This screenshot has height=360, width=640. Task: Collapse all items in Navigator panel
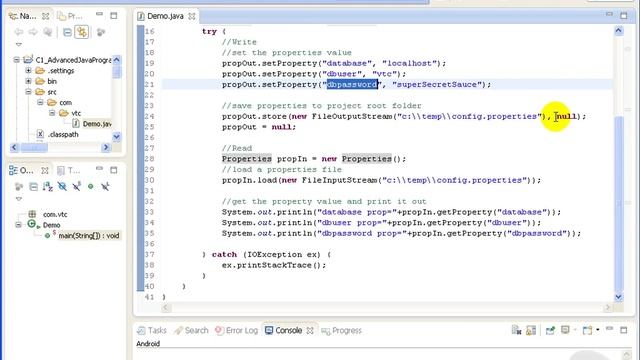[67, 32]
